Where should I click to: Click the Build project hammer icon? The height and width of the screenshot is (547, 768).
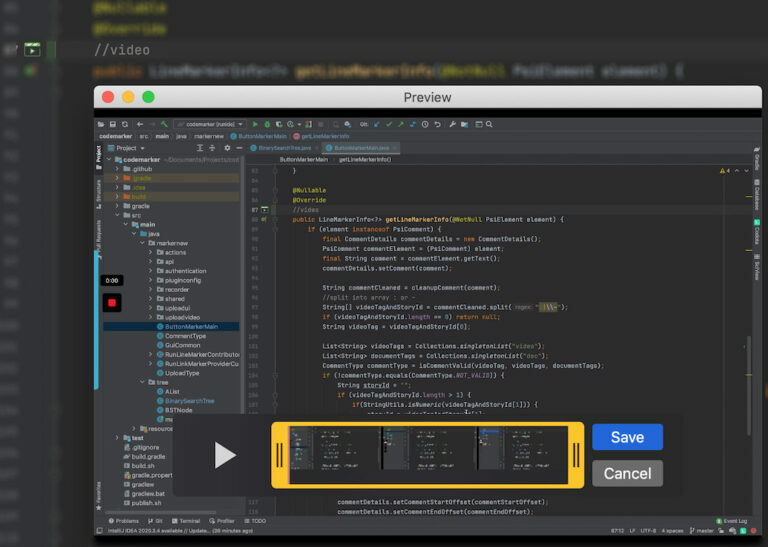click(x=165, y=124)
